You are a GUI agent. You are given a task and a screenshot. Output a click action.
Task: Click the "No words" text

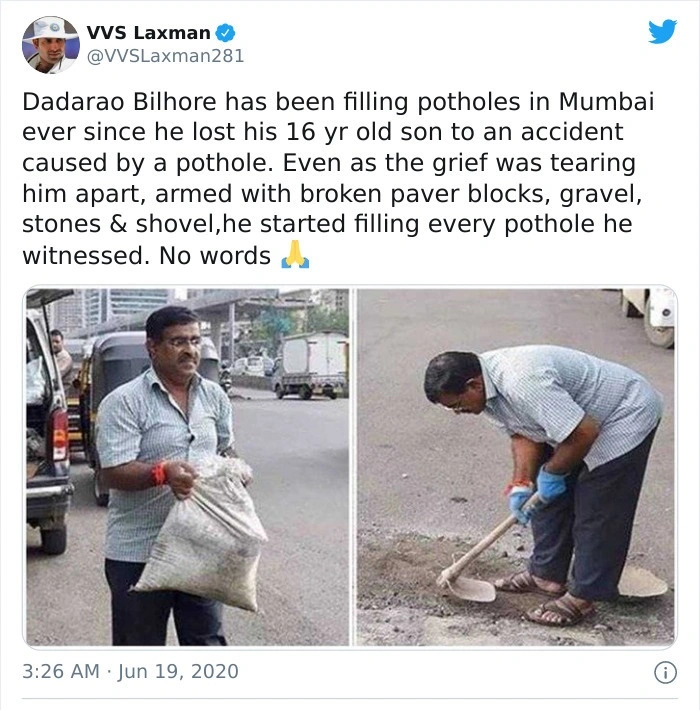coord(215,256)
